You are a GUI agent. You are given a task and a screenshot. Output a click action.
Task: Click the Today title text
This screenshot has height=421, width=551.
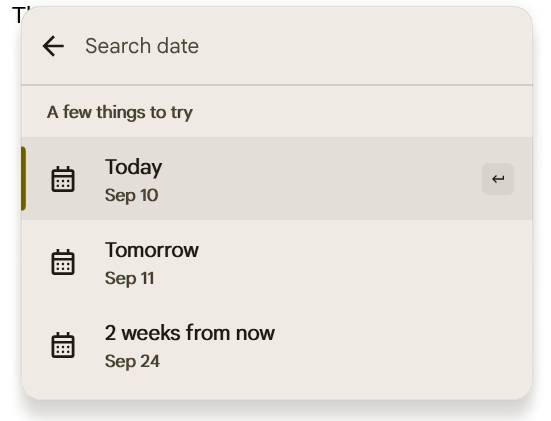(x=134, y=167)
